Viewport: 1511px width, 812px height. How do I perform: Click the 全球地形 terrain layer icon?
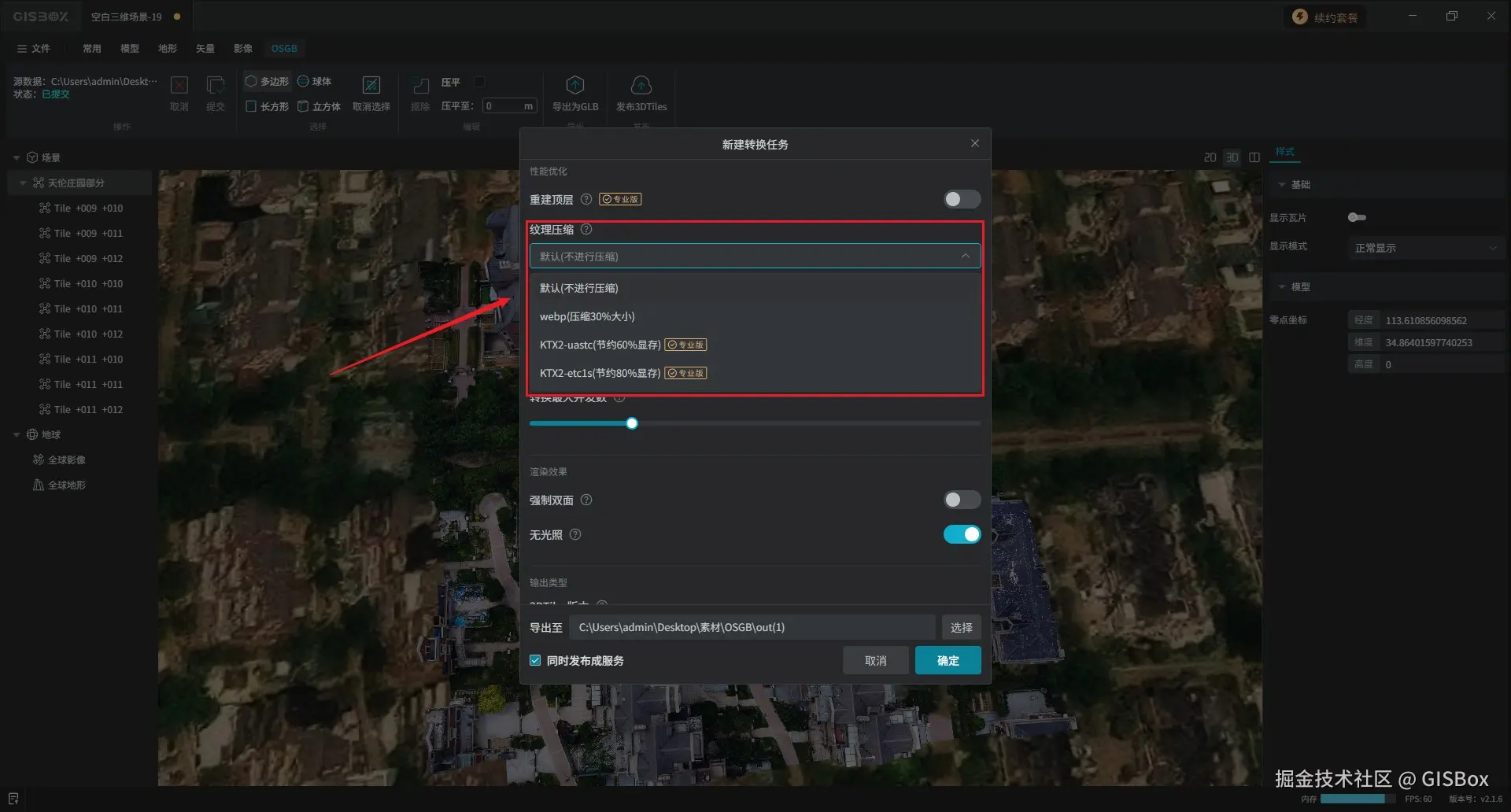tap(39, 485)
